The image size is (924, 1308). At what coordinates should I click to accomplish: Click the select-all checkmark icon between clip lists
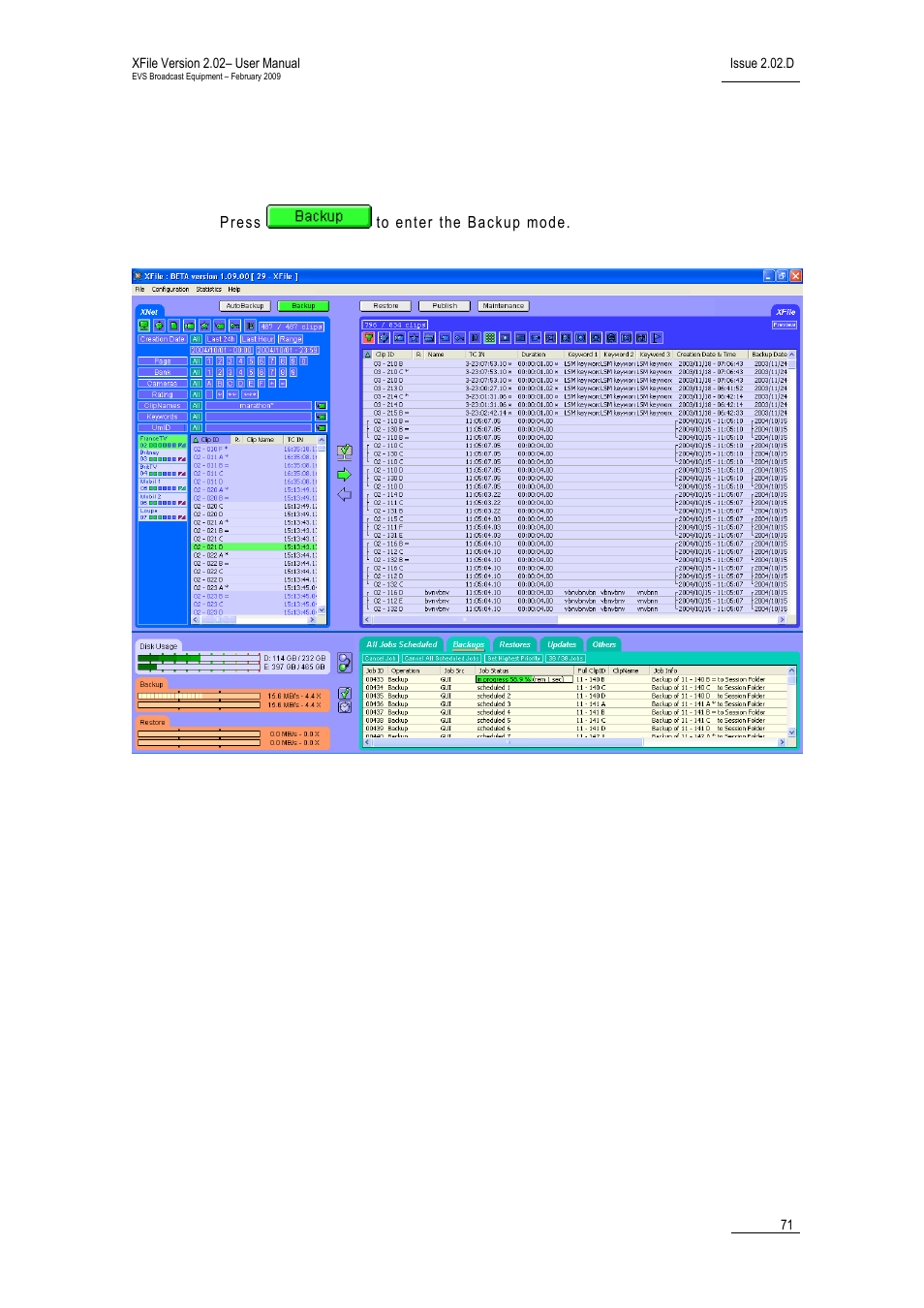coord(344,452)
